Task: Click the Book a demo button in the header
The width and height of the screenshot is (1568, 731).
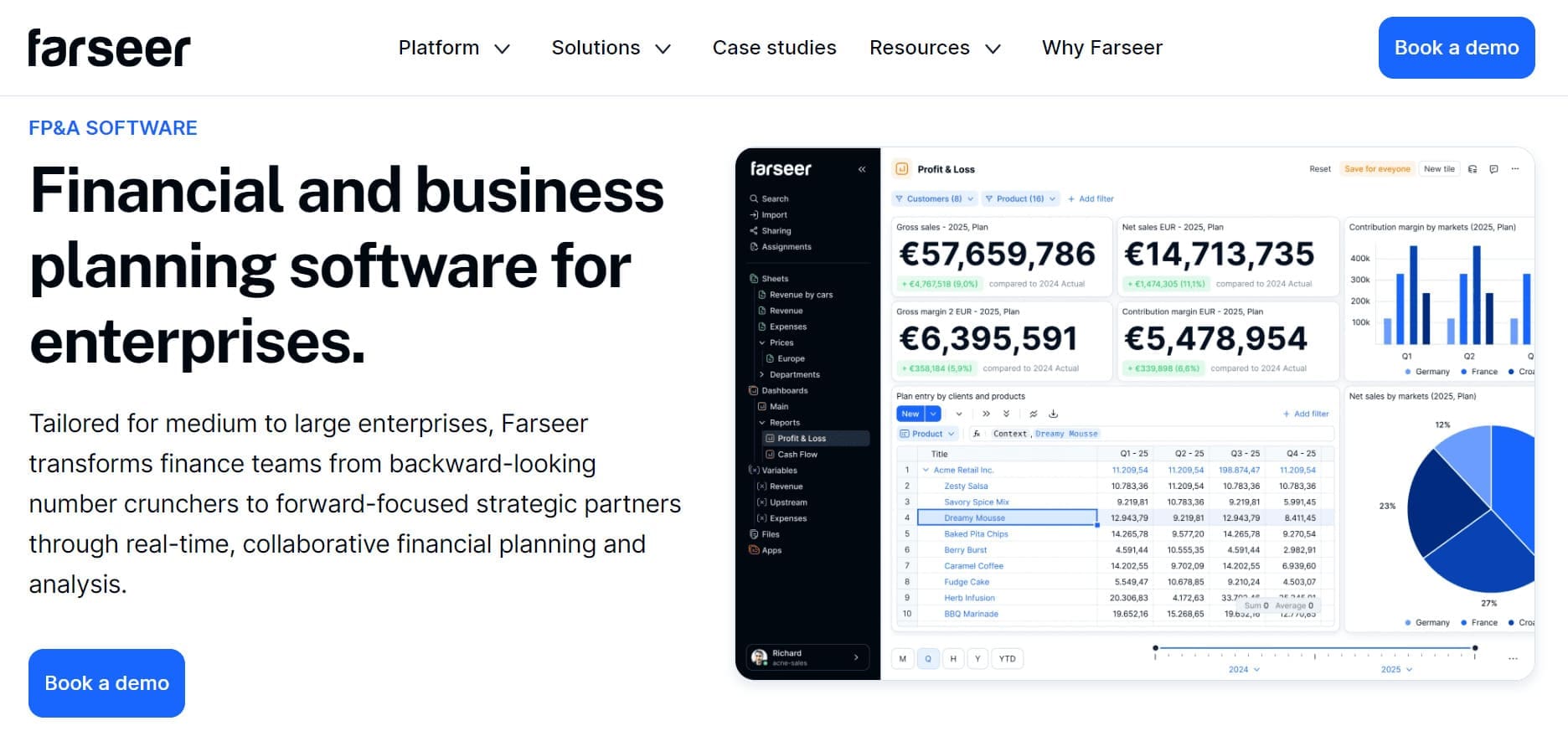Action: click(x=1457, y=48)
